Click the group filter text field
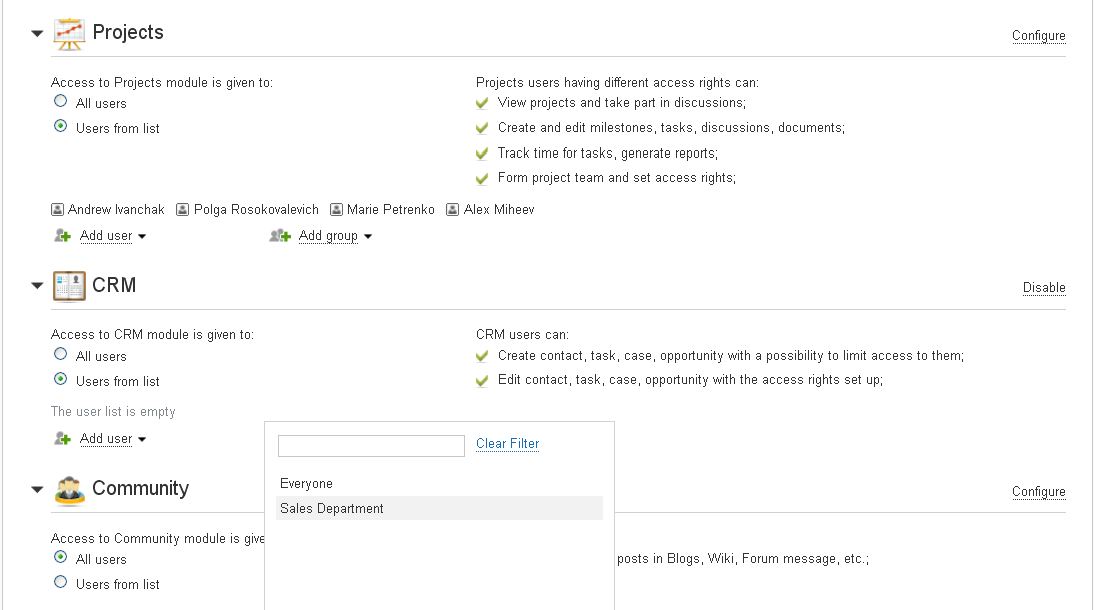This screenshot has width=1095, height=610. pos(372,446)
